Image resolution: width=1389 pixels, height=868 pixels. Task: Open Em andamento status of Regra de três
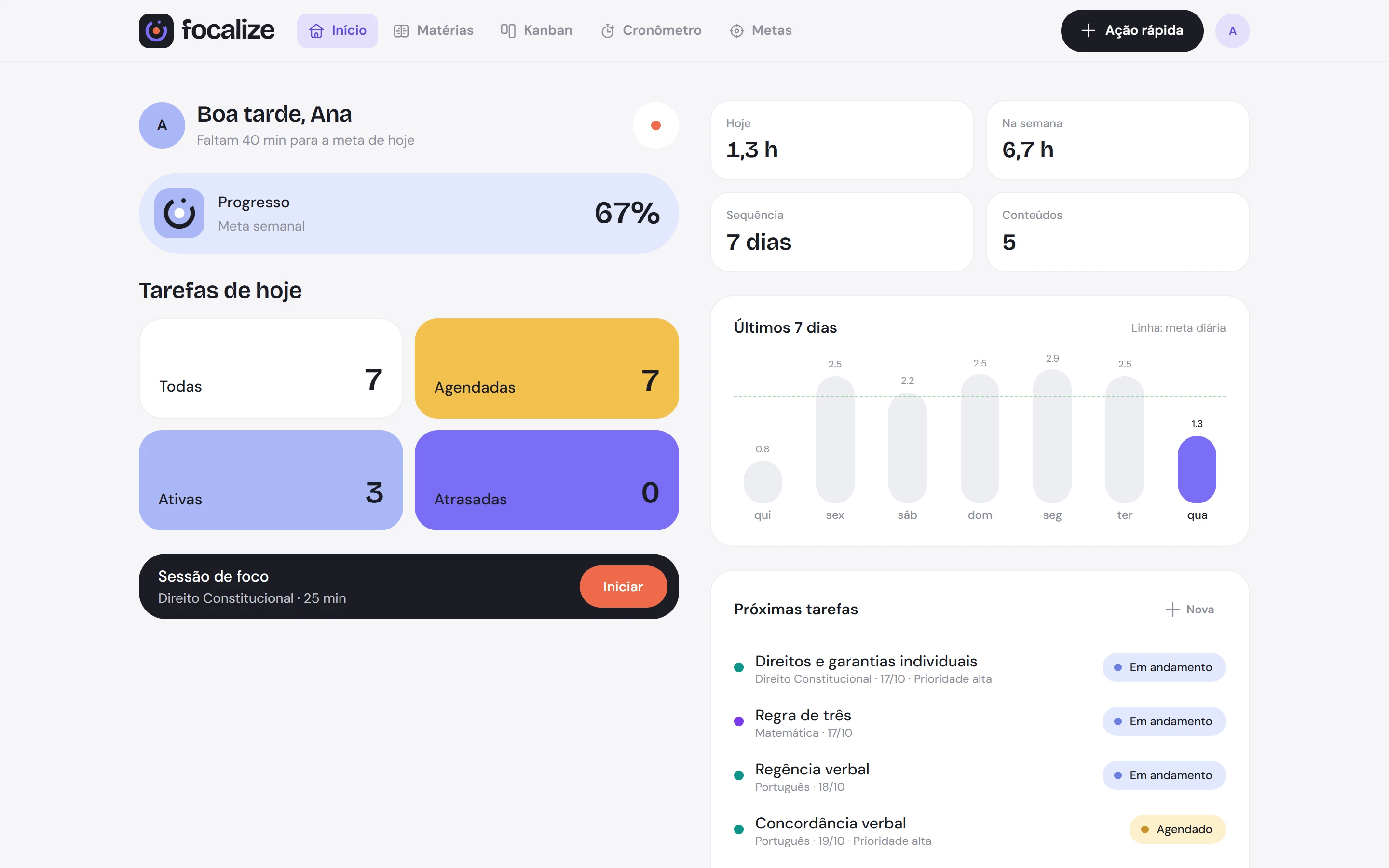click(1163, 721)
